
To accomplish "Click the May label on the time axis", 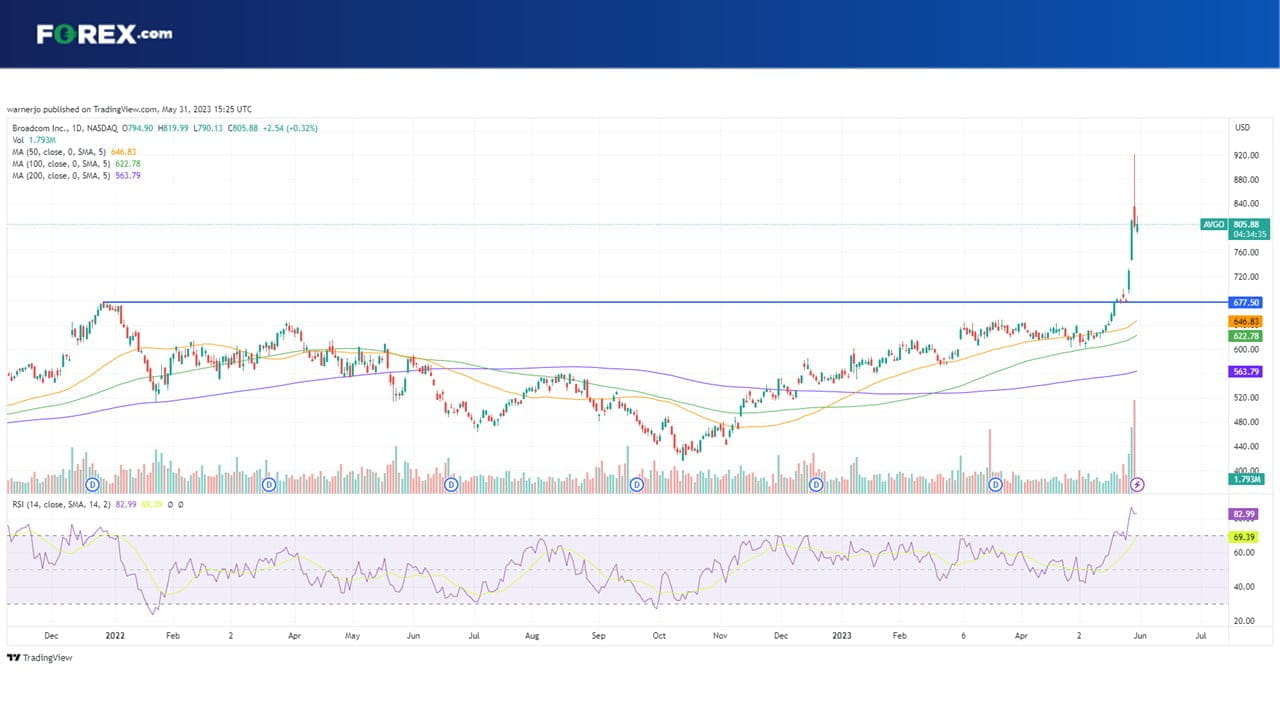I will [x=351, y=635].
